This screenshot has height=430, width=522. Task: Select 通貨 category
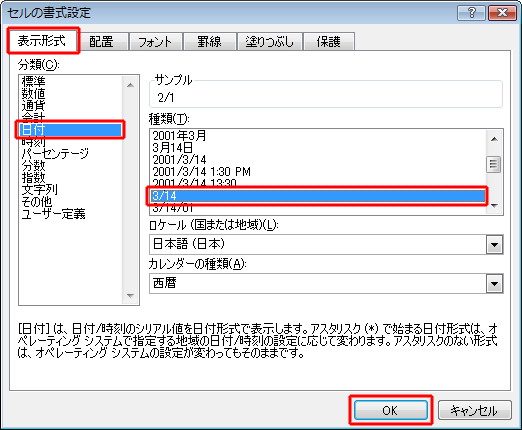coord(33,106)
